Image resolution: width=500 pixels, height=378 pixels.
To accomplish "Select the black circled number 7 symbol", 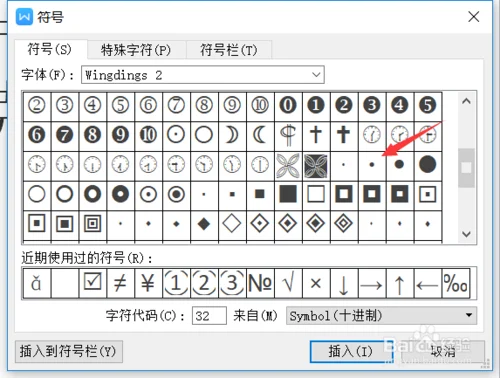I will click(x=65, y=135).
